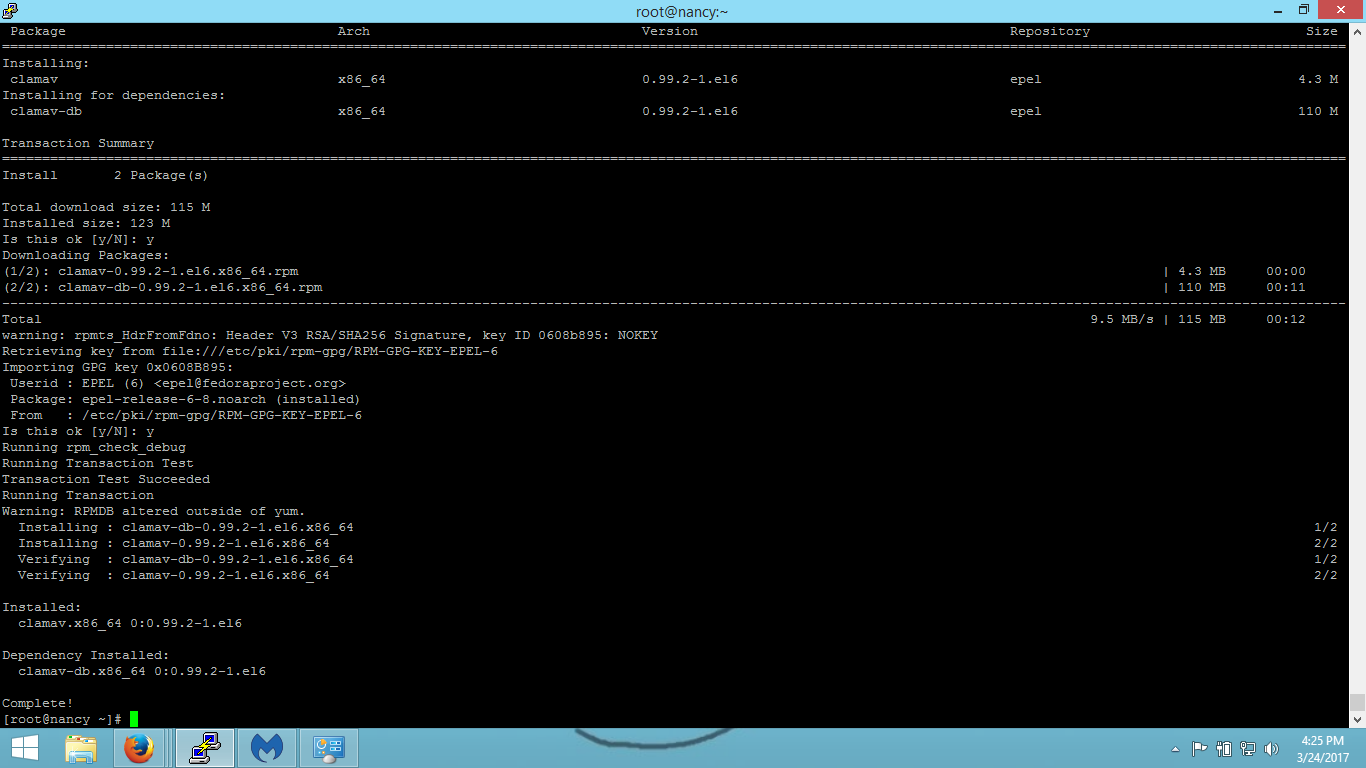The width and height of the screenshot is (1366, 768).
Task: Open volume speaker tray icon
Action: (x=1272, y=748)
